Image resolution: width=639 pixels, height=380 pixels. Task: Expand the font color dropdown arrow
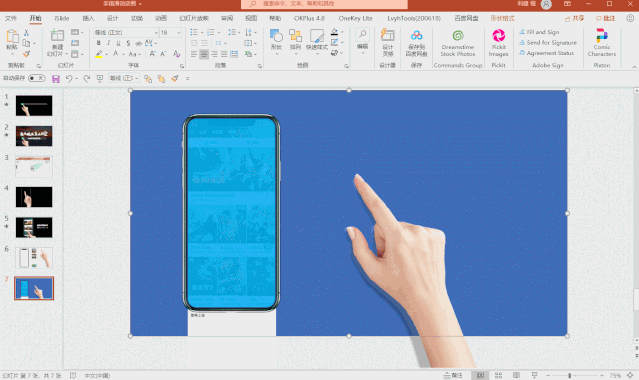pos(123,54)
